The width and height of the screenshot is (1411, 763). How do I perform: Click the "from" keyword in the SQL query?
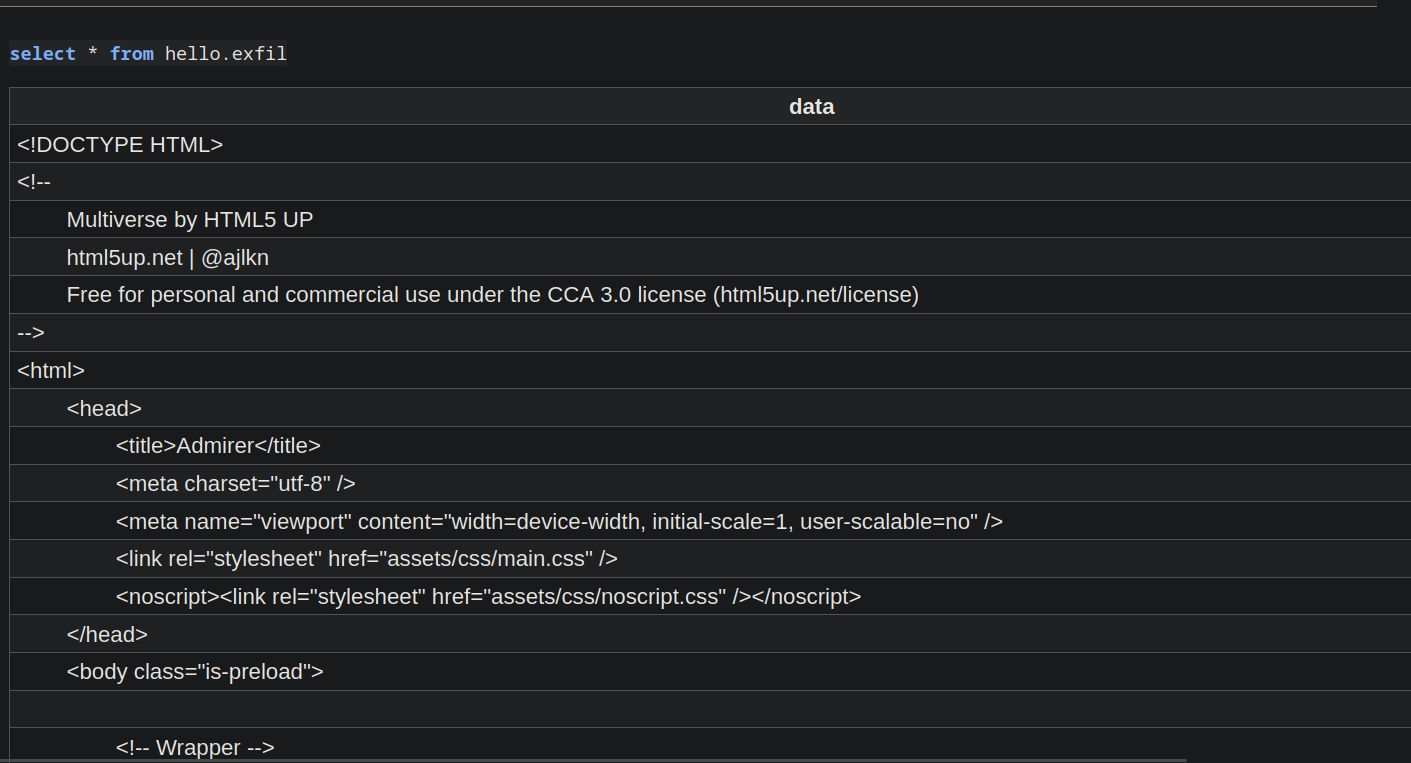click(x=132, y=54)
